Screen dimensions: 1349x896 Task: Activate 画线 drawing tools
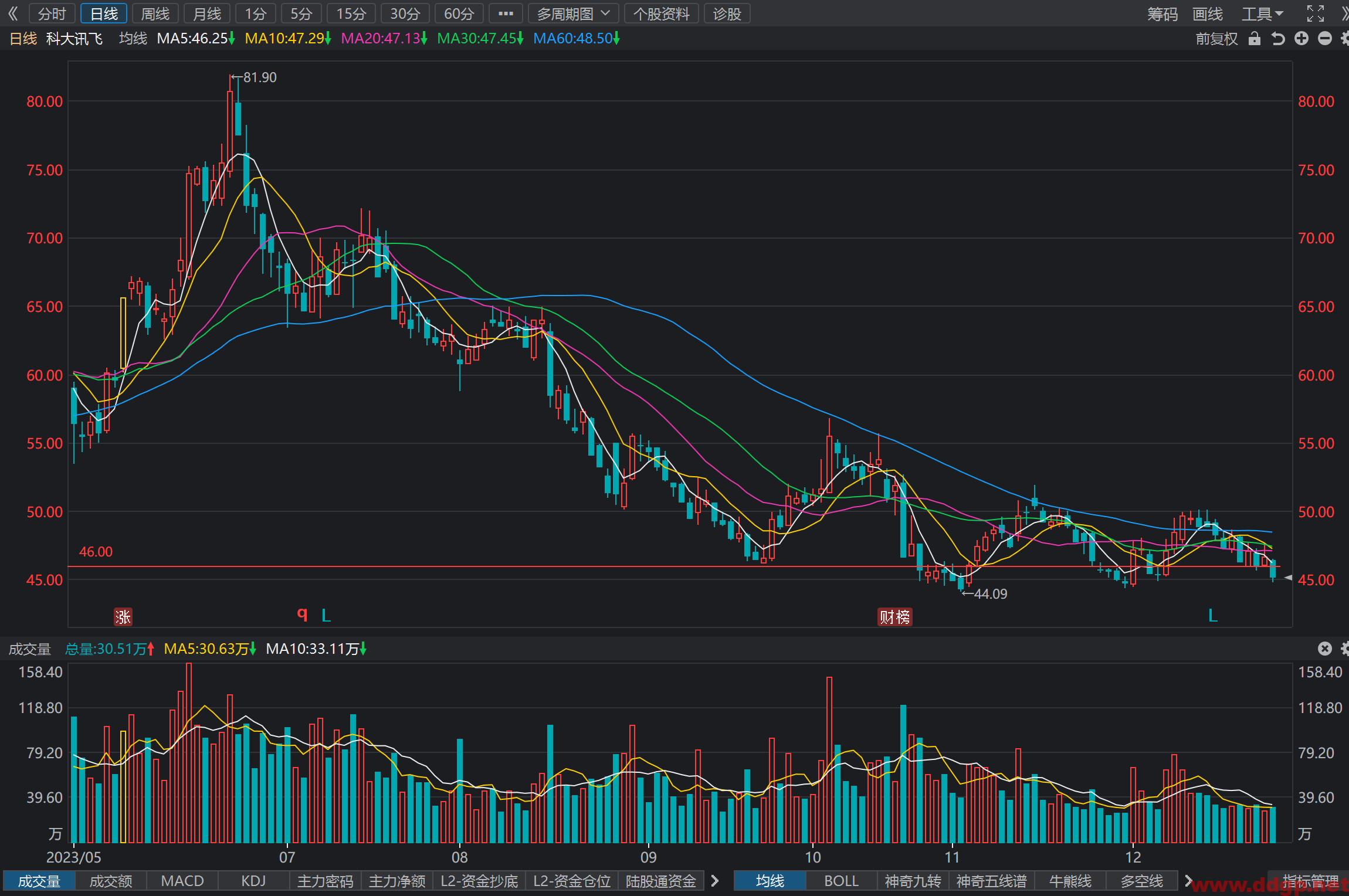coord(1208,13)
